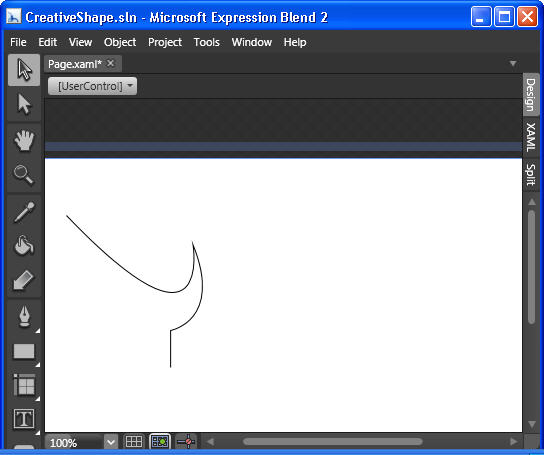Switch to the Page.xaml document tab
Screen dimensions: 544x455
[x=75, y=64]
